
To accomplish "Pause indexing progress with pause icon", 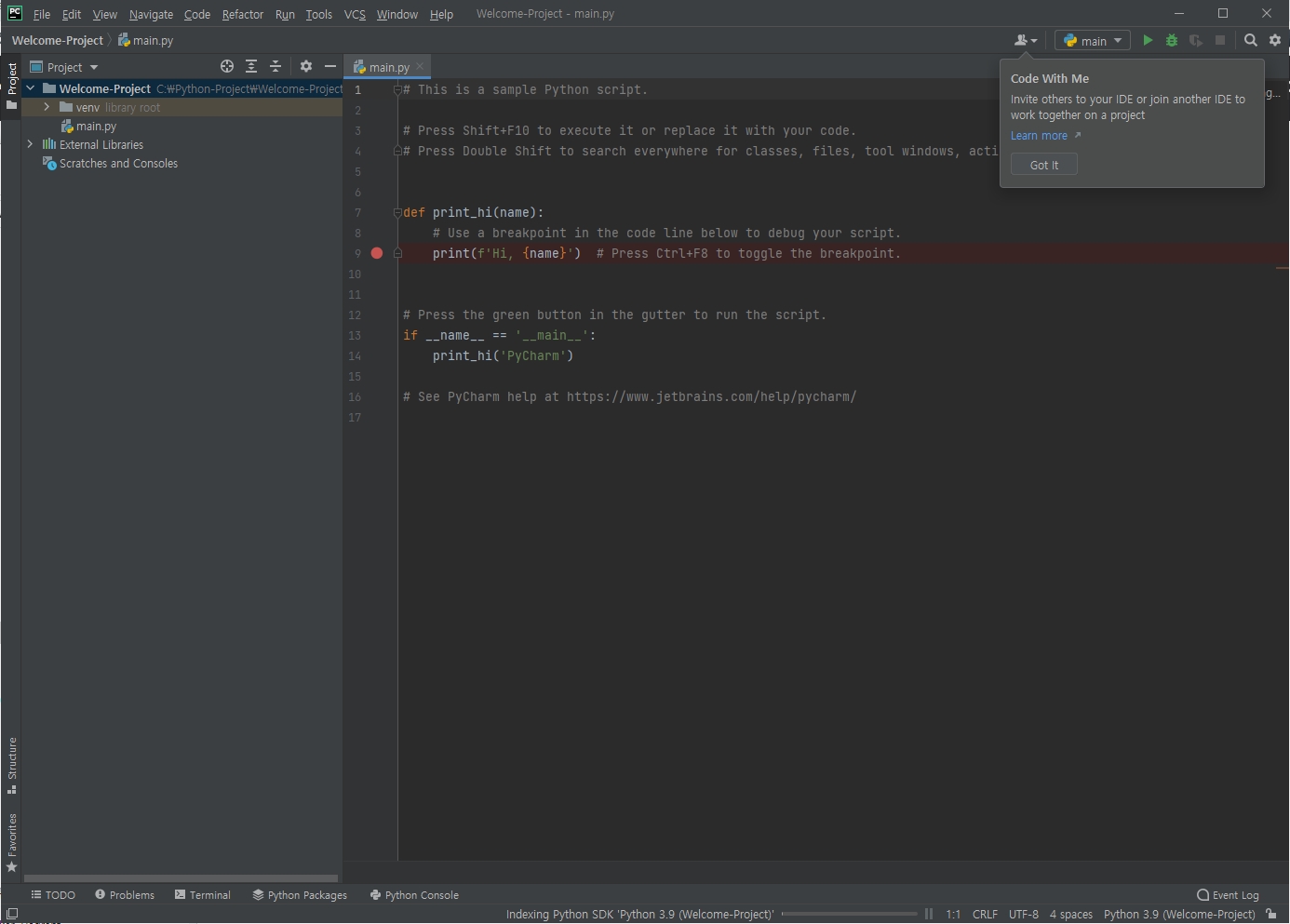I will coord(929,914).
